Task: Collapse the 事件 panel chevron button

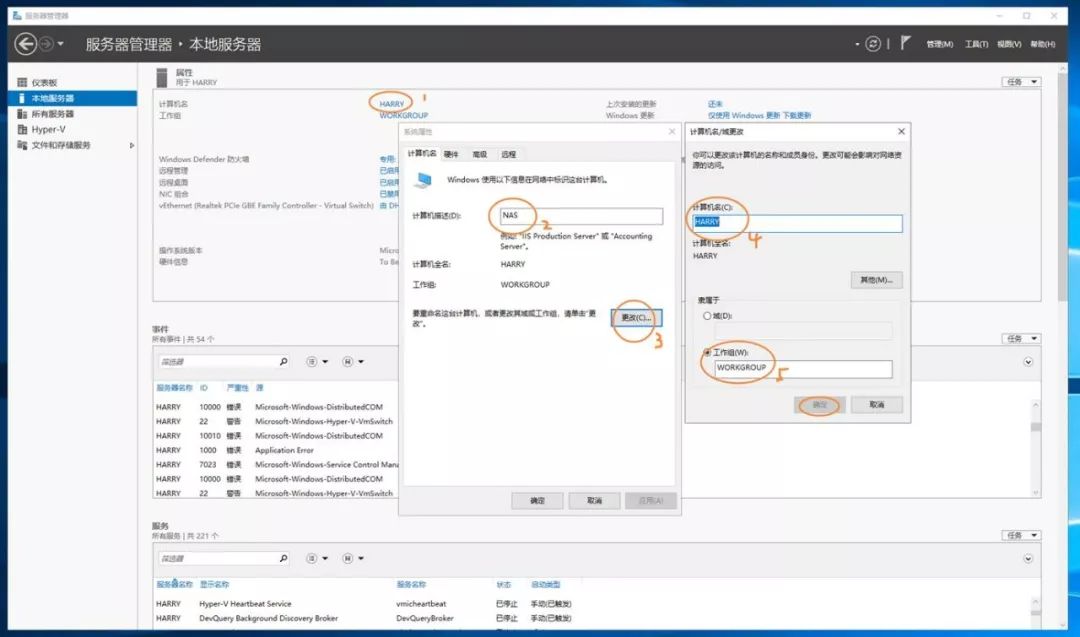Action: click(x=1028, y=362)
